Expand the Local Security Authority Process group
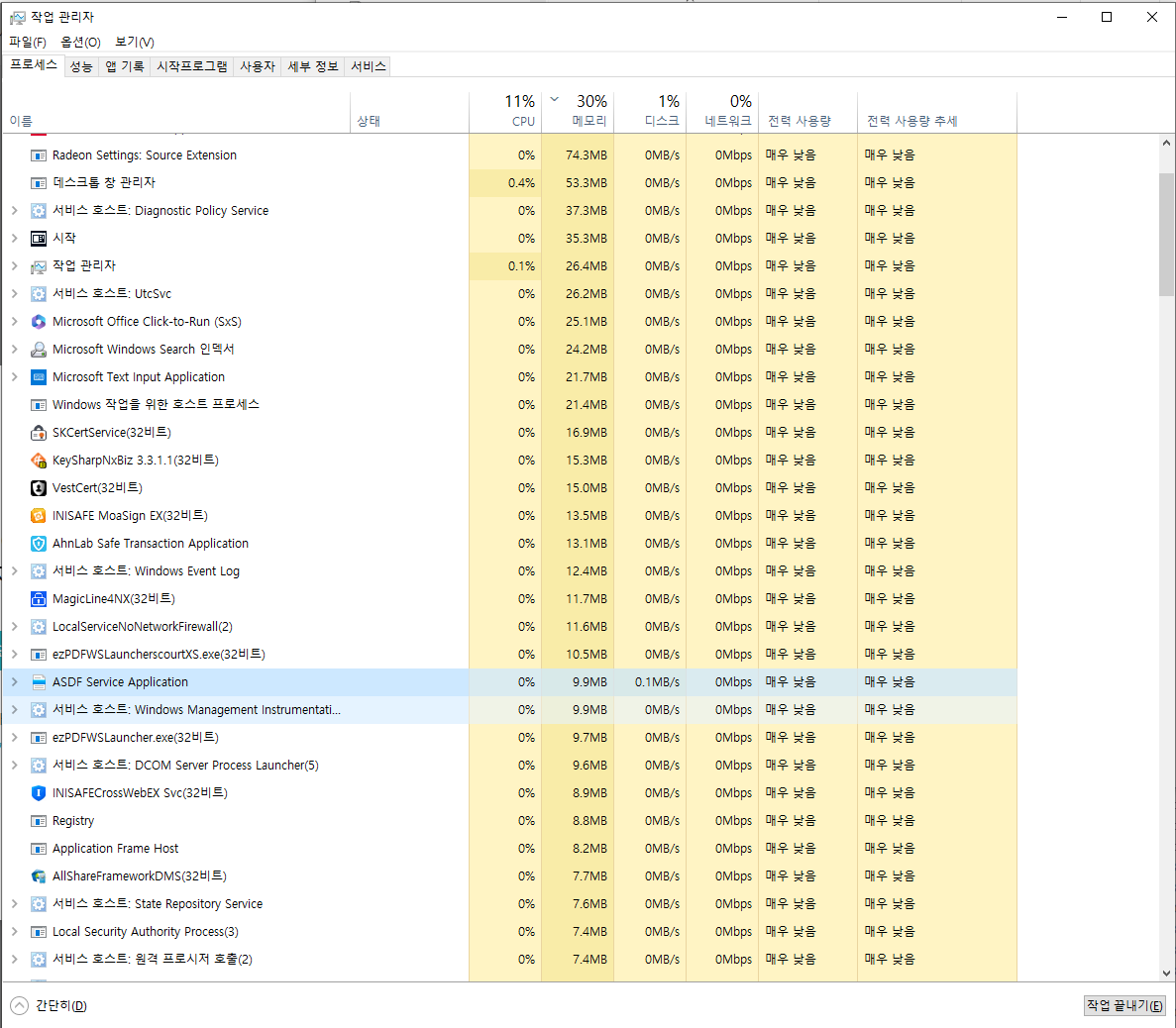Image resolution: width=1176 pixels, height=1028 pixels. tap(14, 931)
